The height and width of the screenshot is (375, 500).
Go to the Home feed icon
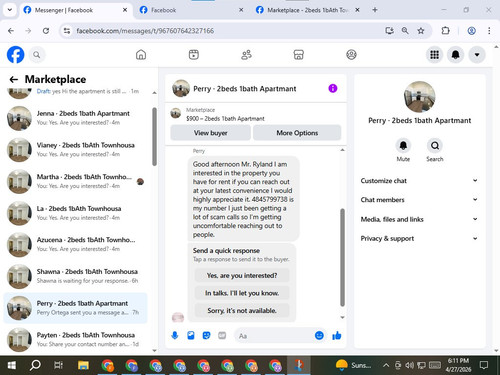point(141,55)
